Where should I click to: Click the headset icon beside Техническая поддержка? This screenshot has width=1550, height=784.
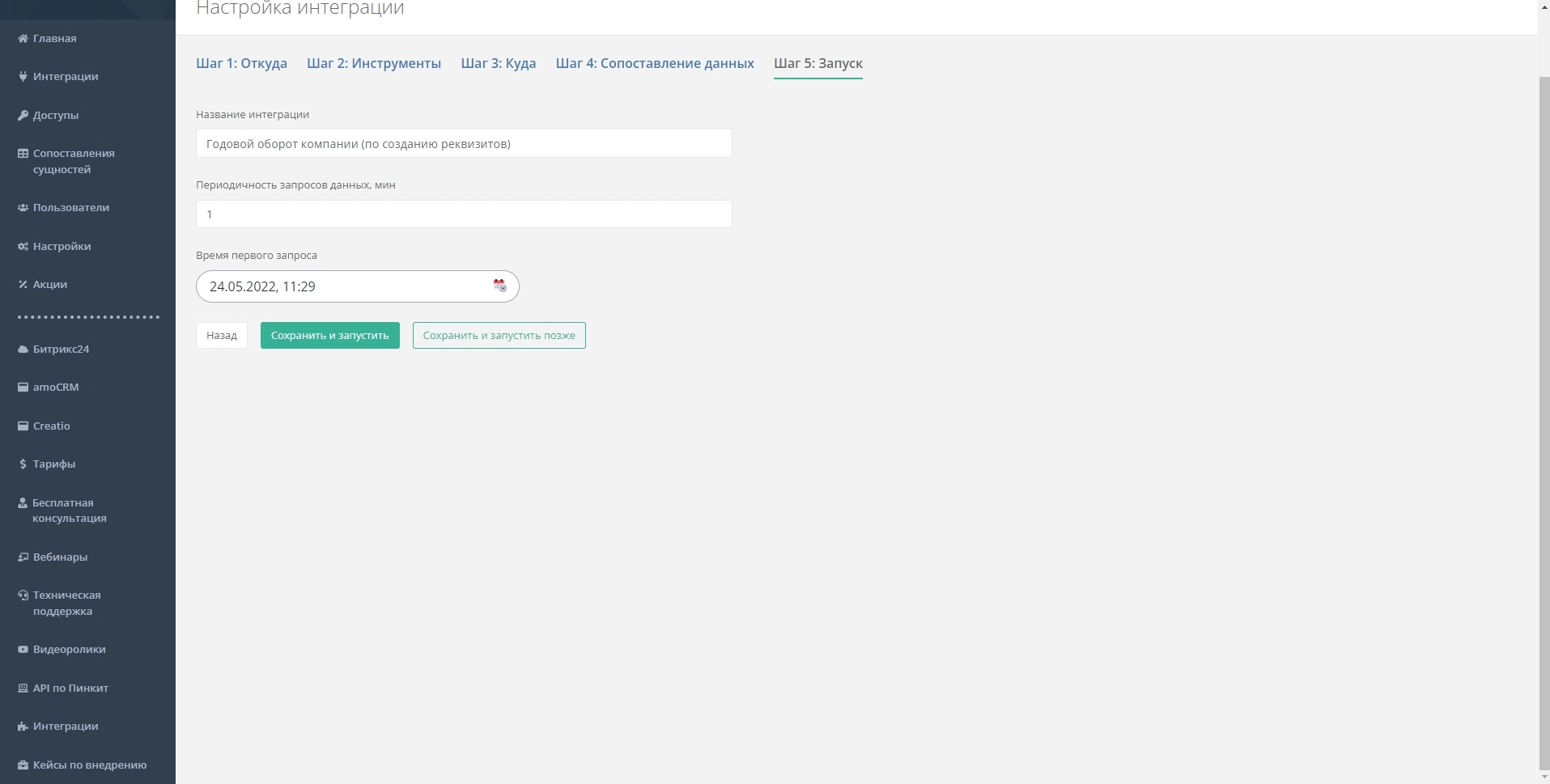click(23, 595)
